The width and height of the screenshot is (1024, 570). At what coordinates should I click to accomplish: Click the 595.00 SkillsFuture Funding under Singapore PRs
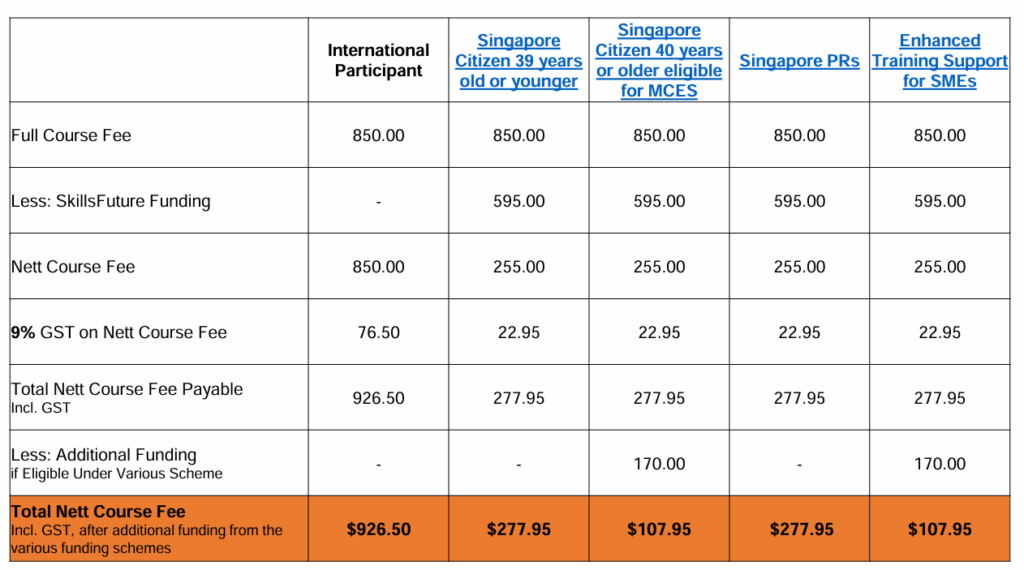coord(799,201)
